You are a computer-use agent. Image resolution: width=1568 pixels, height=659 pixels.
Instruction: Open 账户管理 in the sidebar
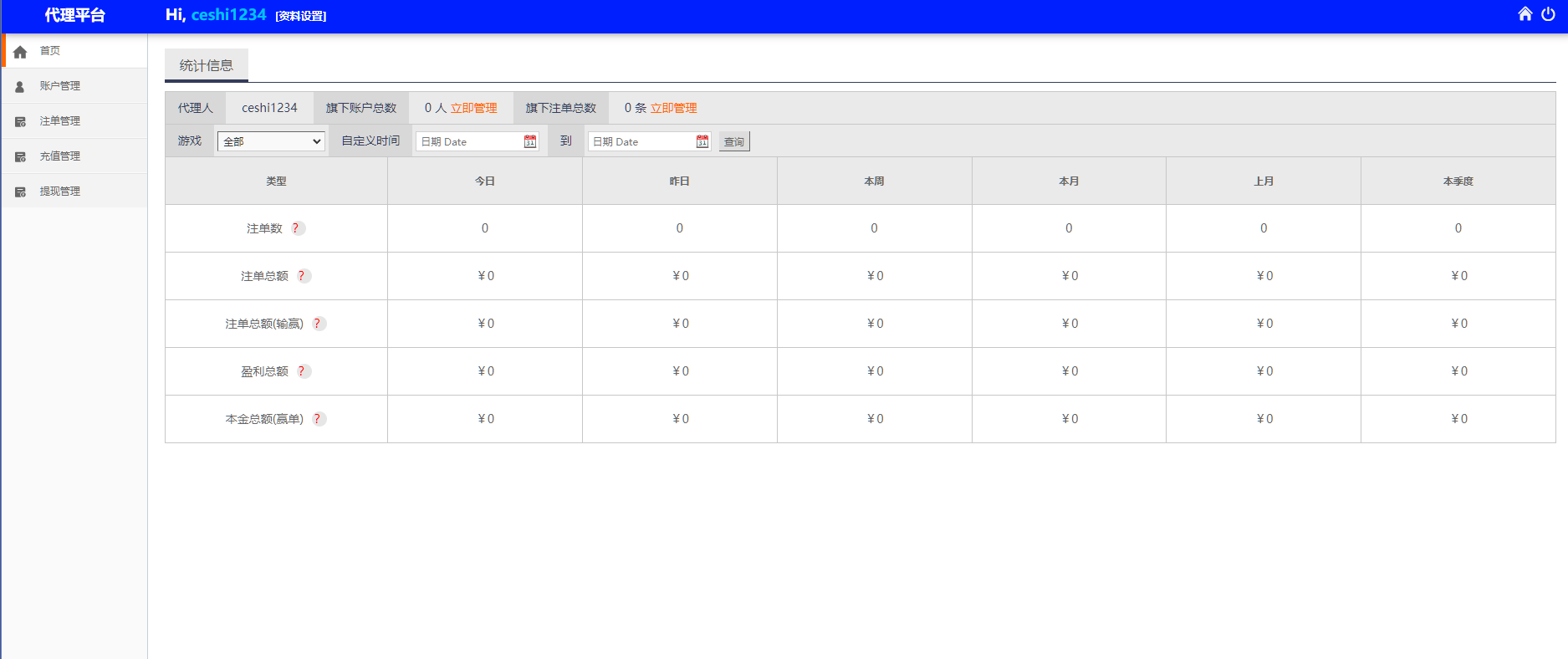pos(59,86)
